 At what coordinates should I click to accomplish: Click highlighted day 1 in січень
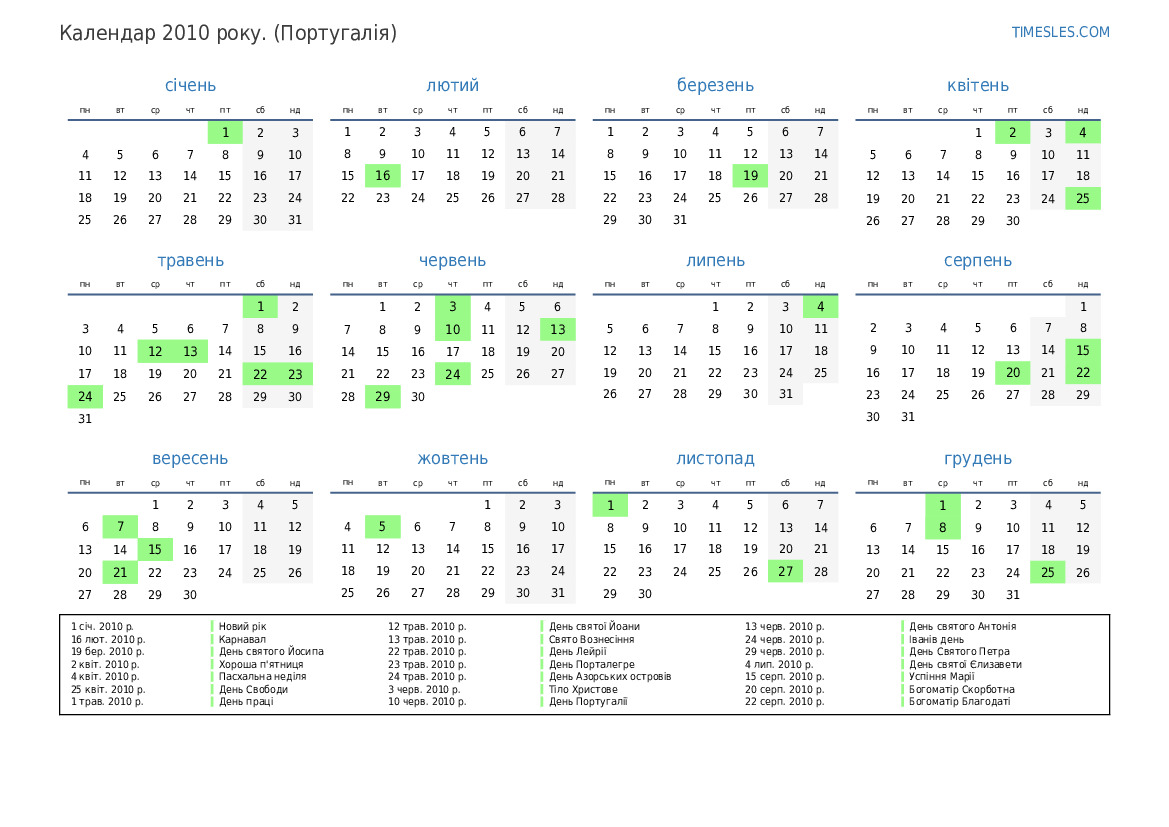point(225,132)
